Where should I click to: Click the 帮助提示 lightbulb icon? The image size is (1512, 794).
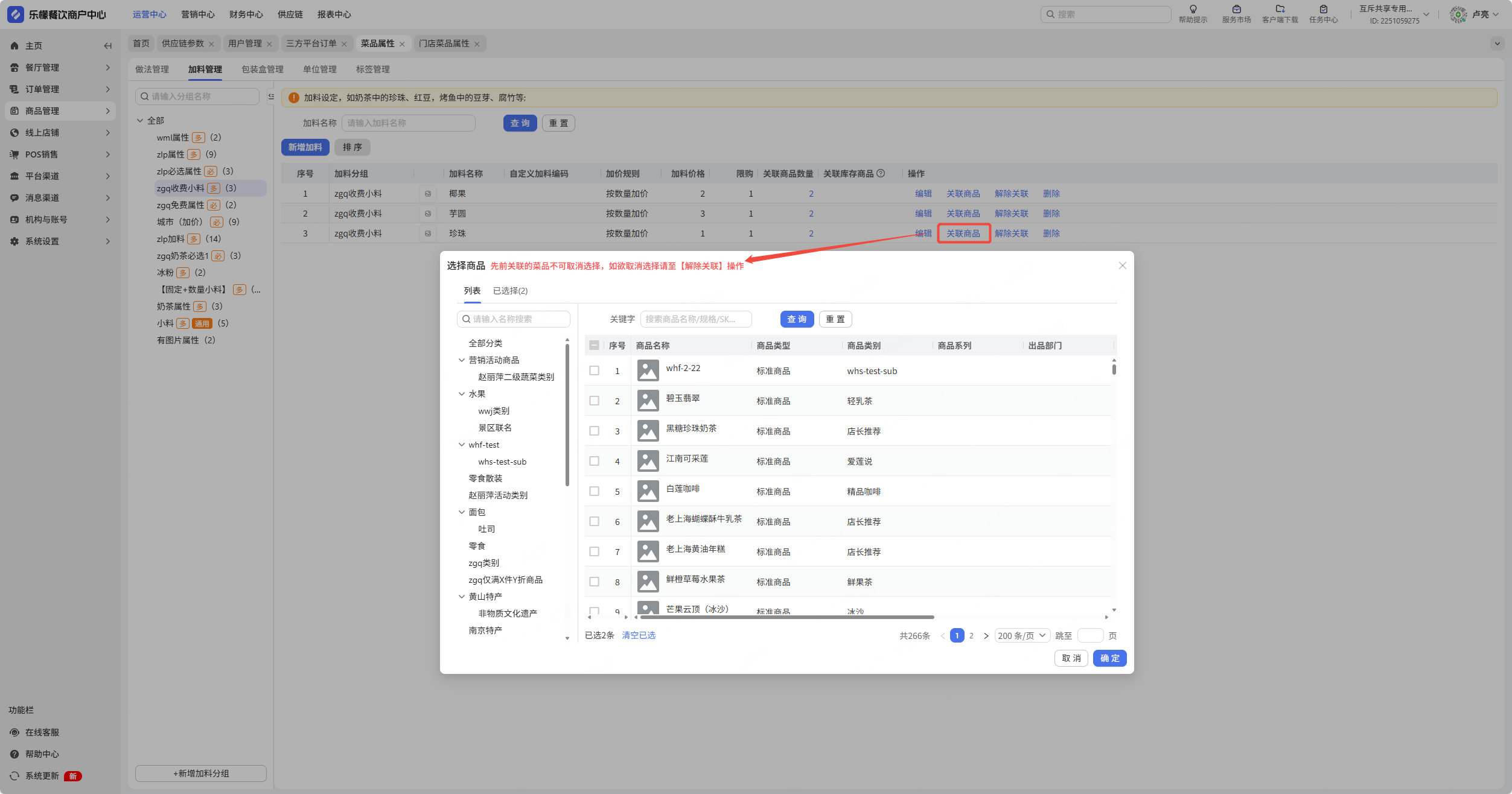(1193, 9)
